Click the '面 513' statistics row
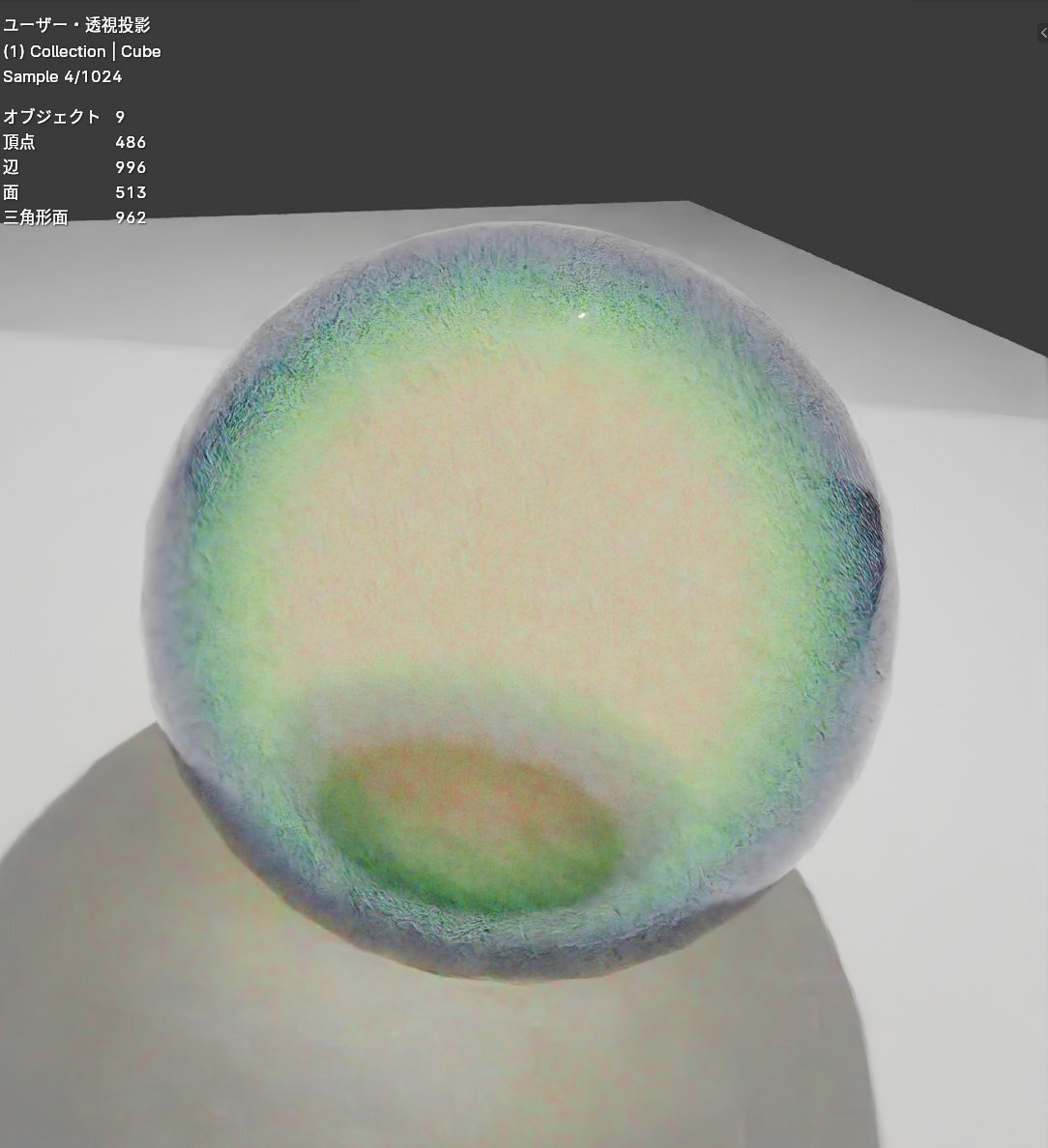The height and width of the screenshot is (1148, 1048). pos(74,192)
